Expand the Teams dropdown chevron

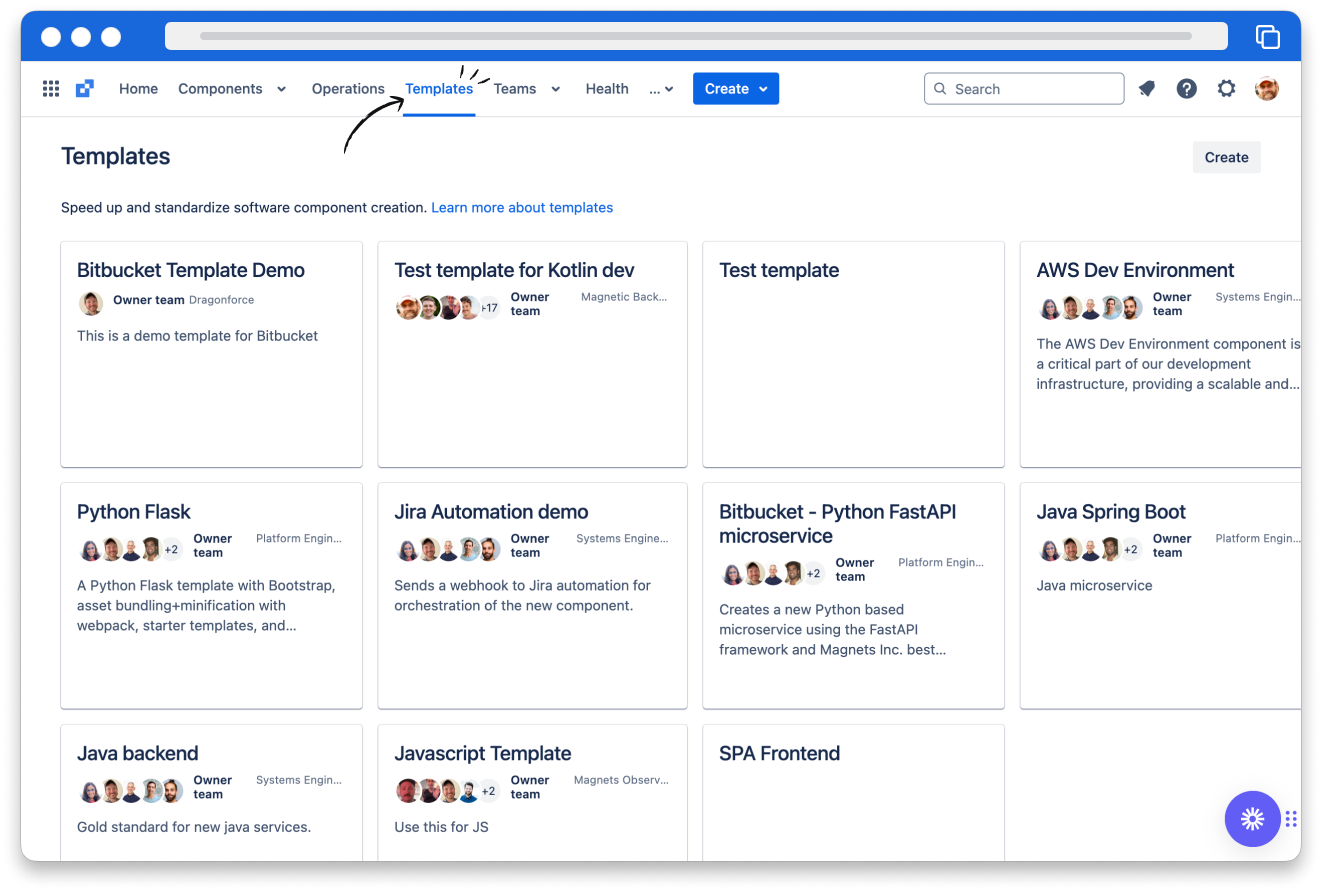556,89
